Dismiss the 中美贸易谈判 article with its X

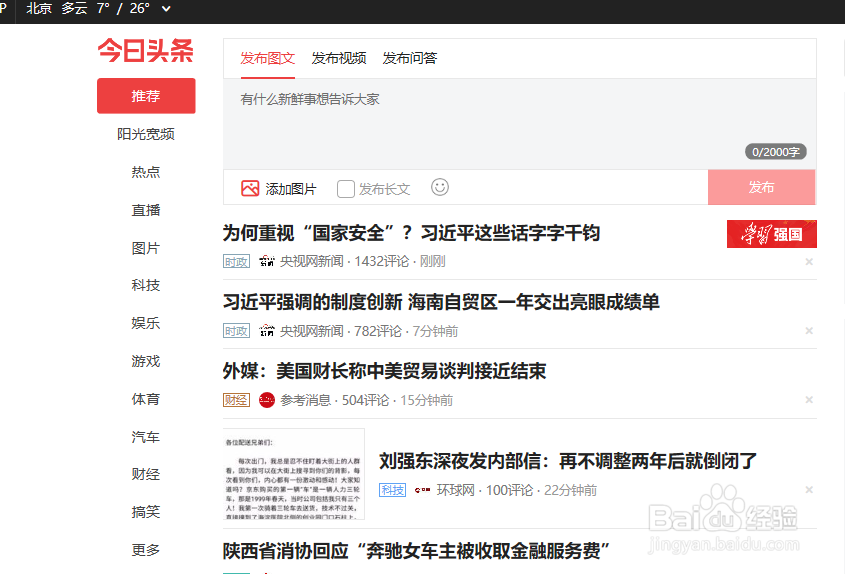(809, 399)
